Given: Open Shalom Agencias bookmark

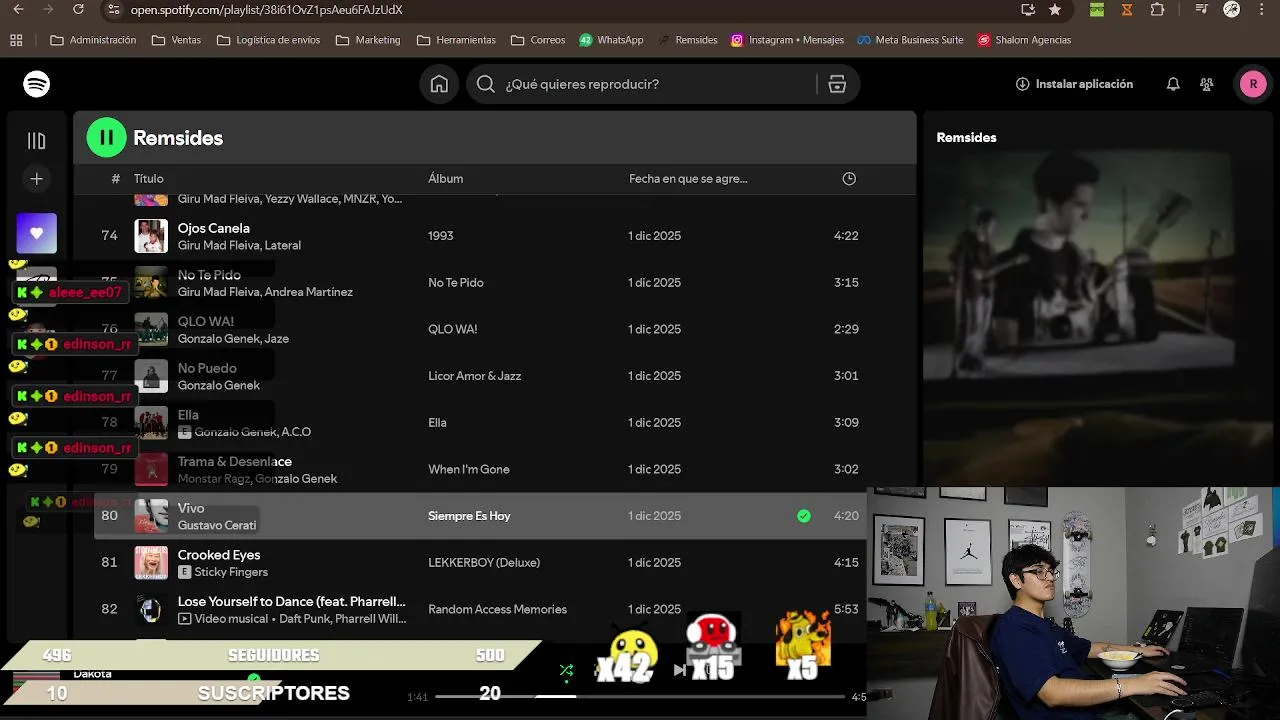Looking at the screenshot, I should (x=1024, y=40).
